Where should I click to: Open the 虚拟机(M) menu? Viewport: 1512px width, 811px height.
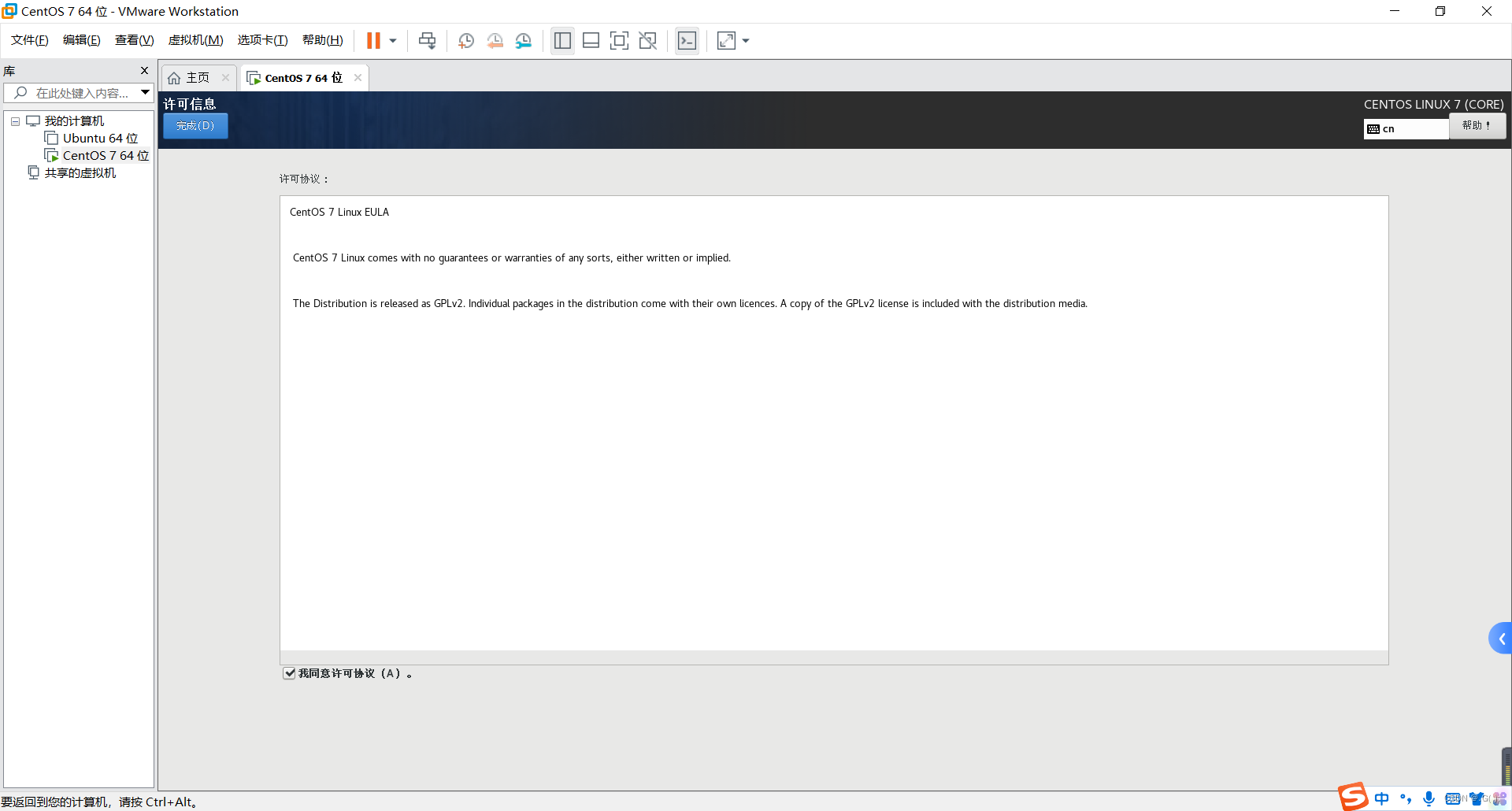coord(196,40)
